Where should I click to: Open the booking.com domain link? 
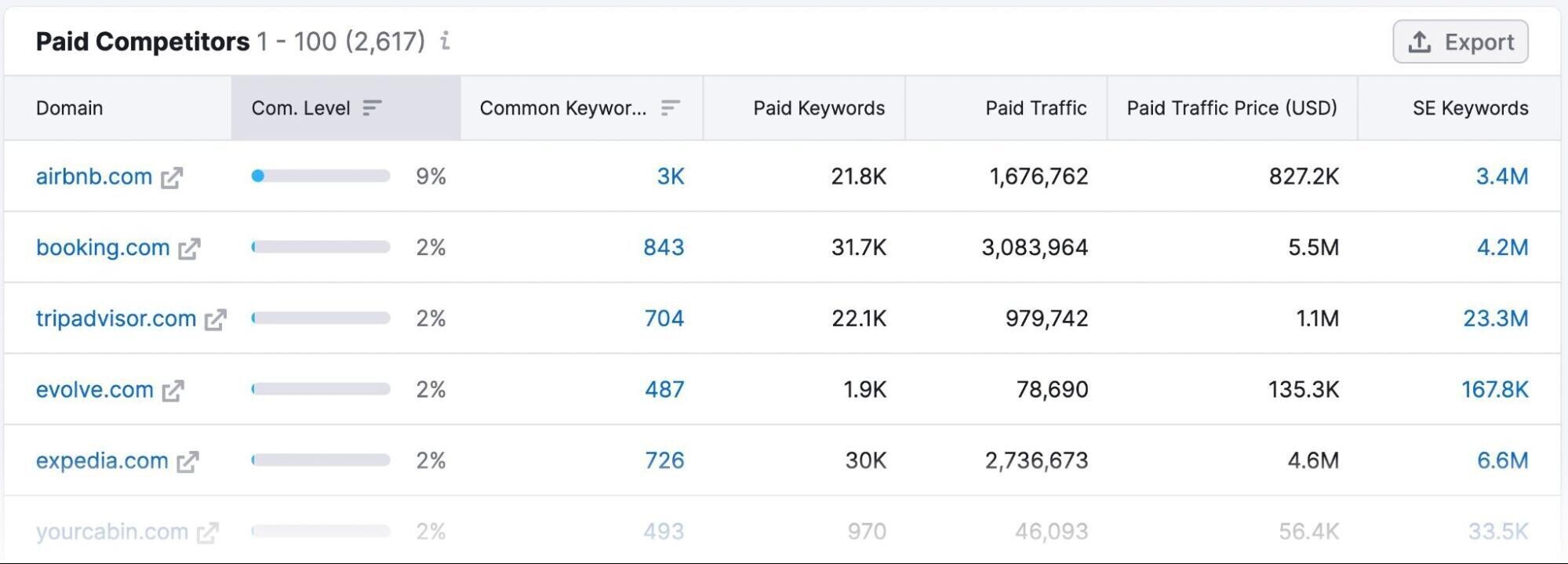pyautogui.click(x=103, y=248)
